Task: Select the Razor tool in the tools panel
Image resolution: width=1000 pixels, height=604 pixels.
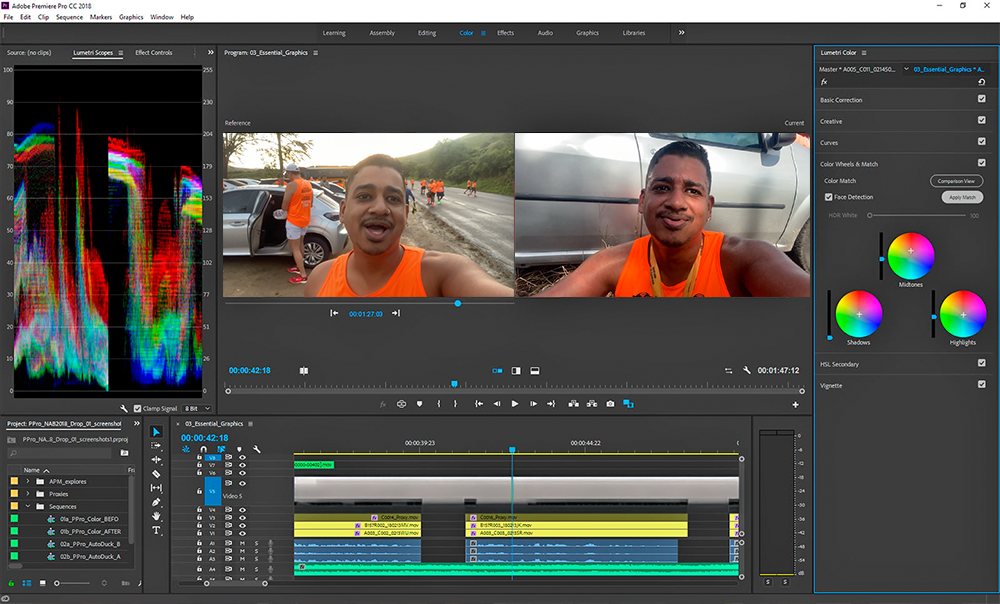Action: tap(156, 474)
